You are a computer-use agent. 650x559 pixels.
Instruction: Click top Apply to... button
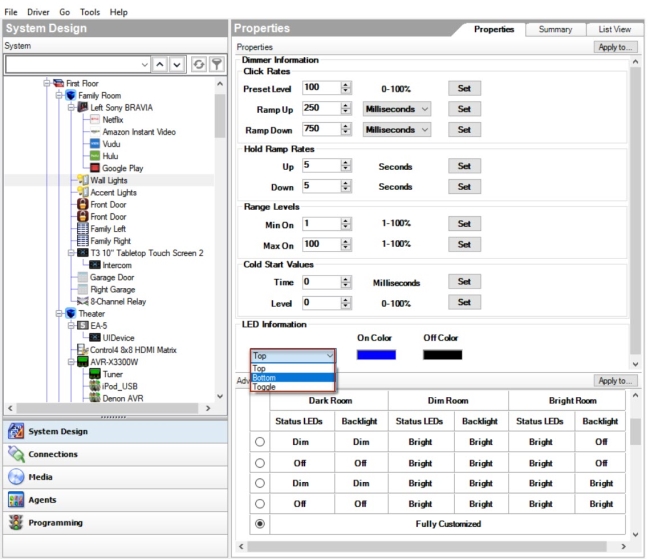(x=615, y=47)
